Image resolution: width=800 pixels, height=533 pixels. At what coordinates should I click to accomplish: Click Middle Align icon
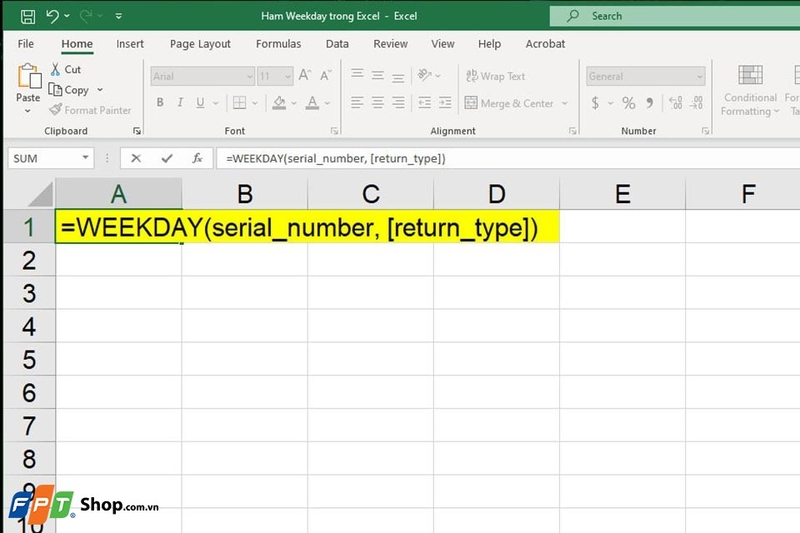pos(378,75)
